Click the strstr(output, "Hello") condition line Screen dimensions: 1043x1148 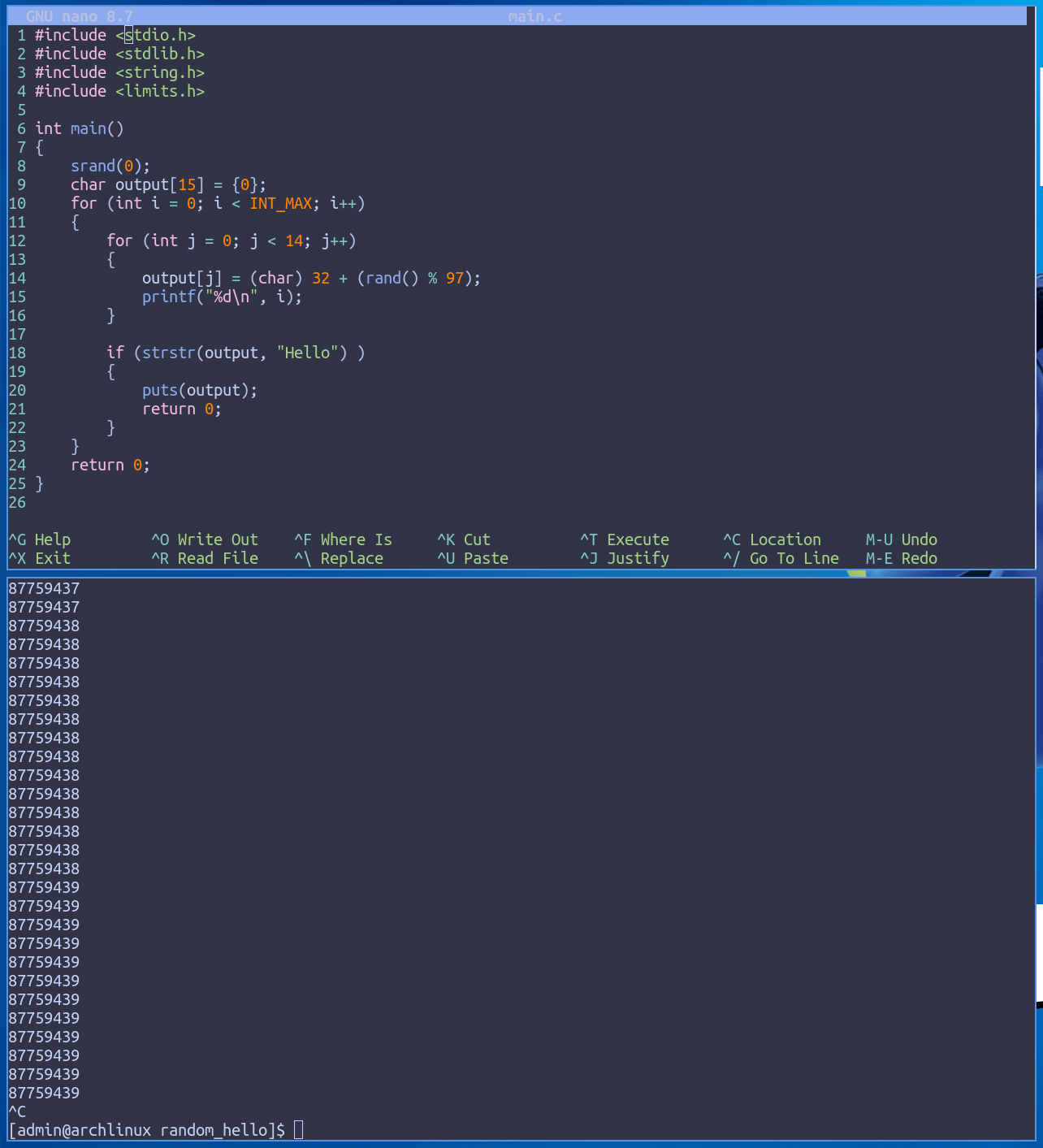tap(236, 353)
